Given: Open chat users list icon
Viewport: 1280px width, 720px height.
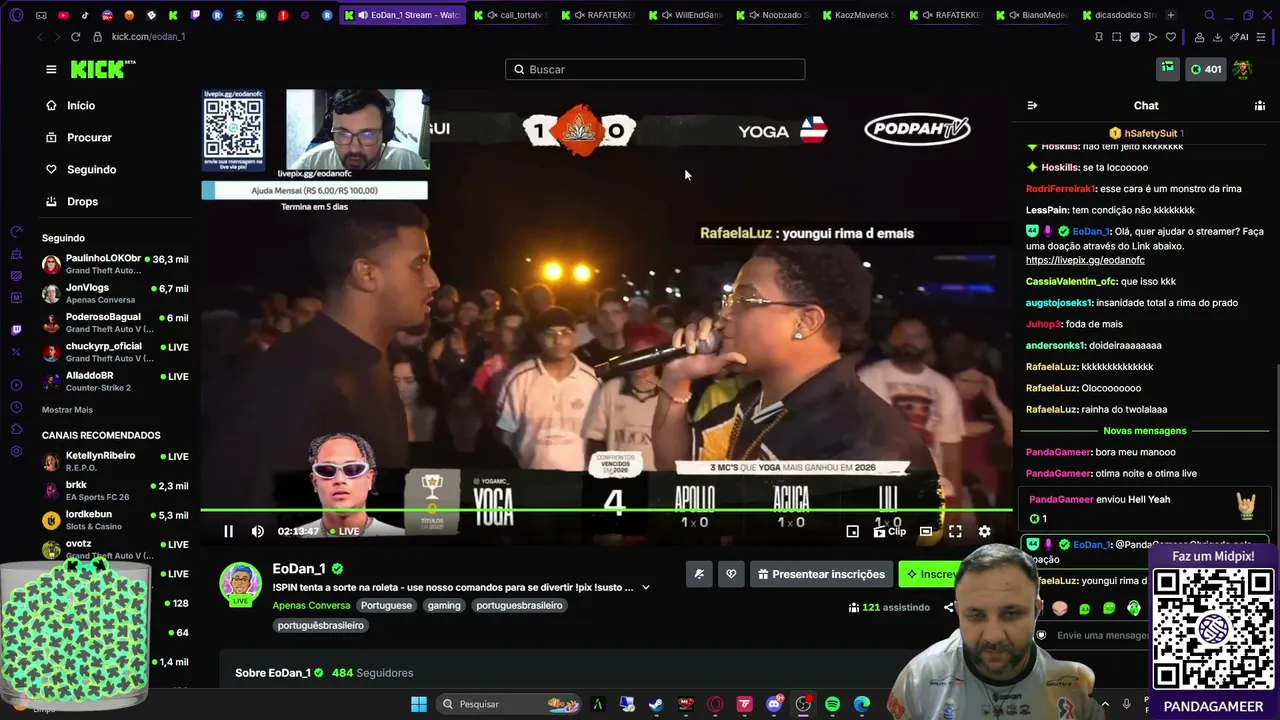Looking at the screenshot, I should (1260, 105).
